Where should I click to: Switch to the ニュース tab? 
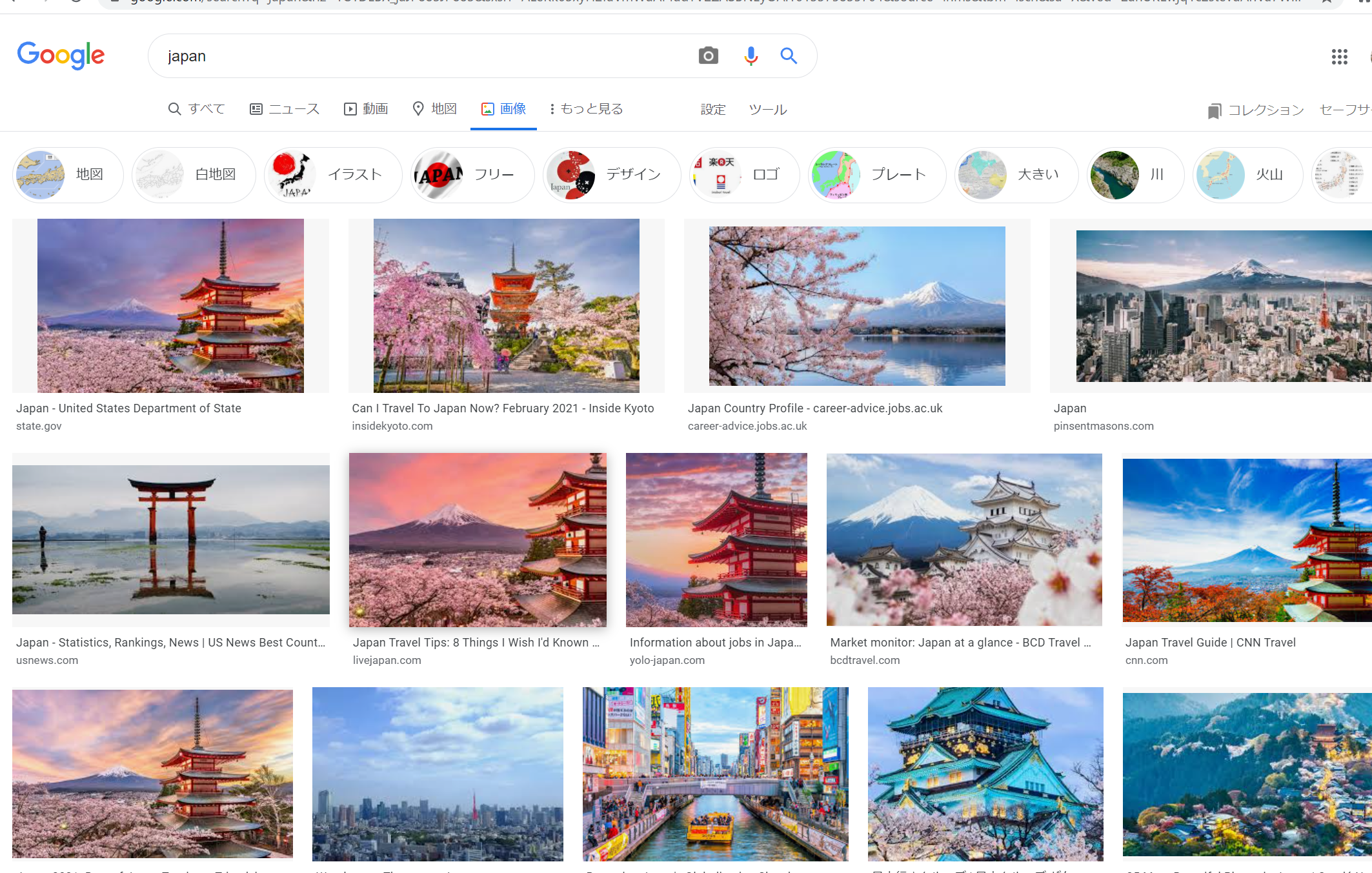285,109
